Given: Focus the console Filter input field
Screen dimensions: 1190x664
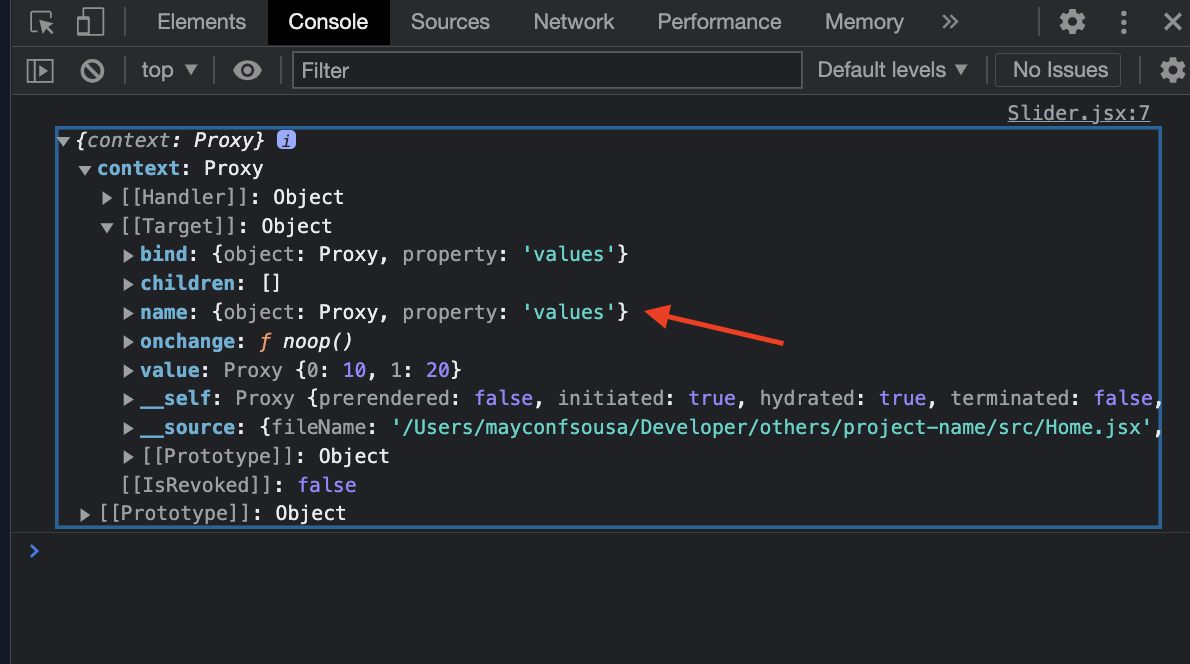Looking at the screenshot, I should [547, 70].
